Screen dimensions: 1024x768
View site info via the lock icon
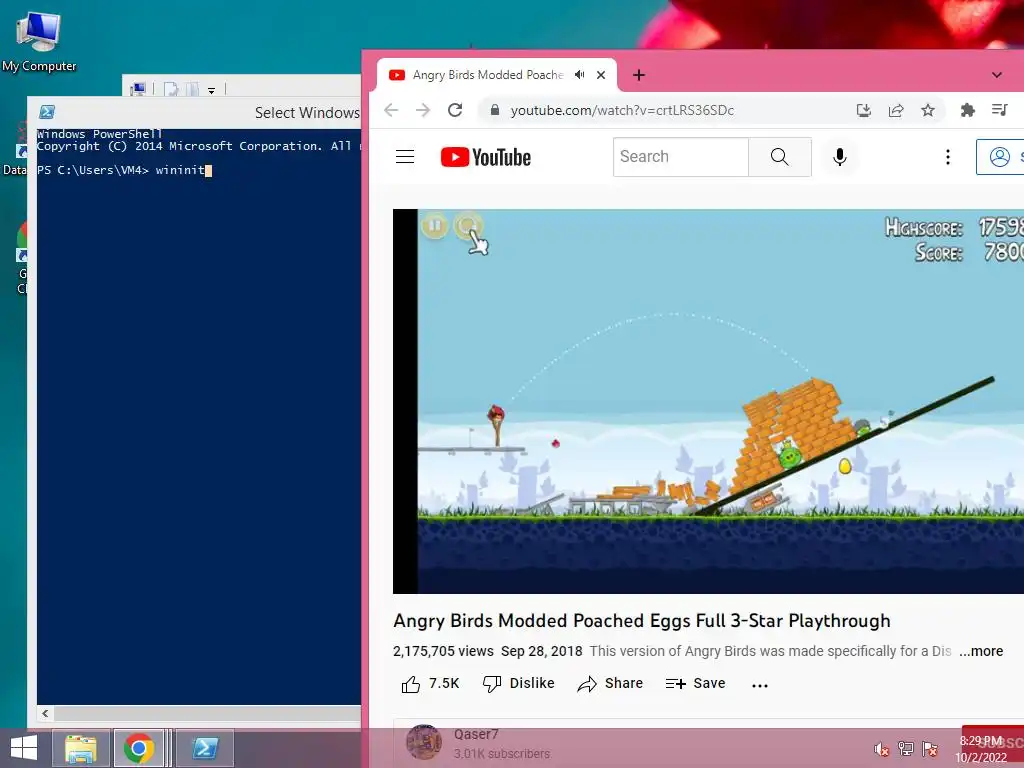495,110
